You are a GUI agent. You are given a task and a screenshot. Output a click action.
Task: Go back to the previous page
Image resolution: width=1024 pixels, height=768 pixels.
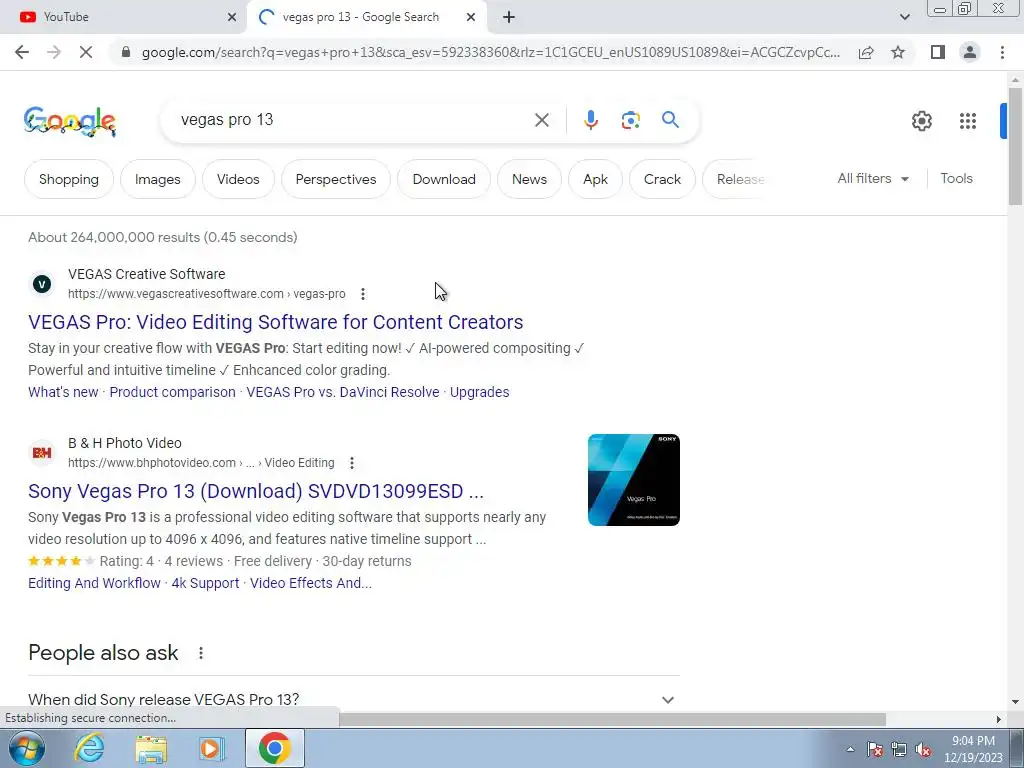(22, 52)
